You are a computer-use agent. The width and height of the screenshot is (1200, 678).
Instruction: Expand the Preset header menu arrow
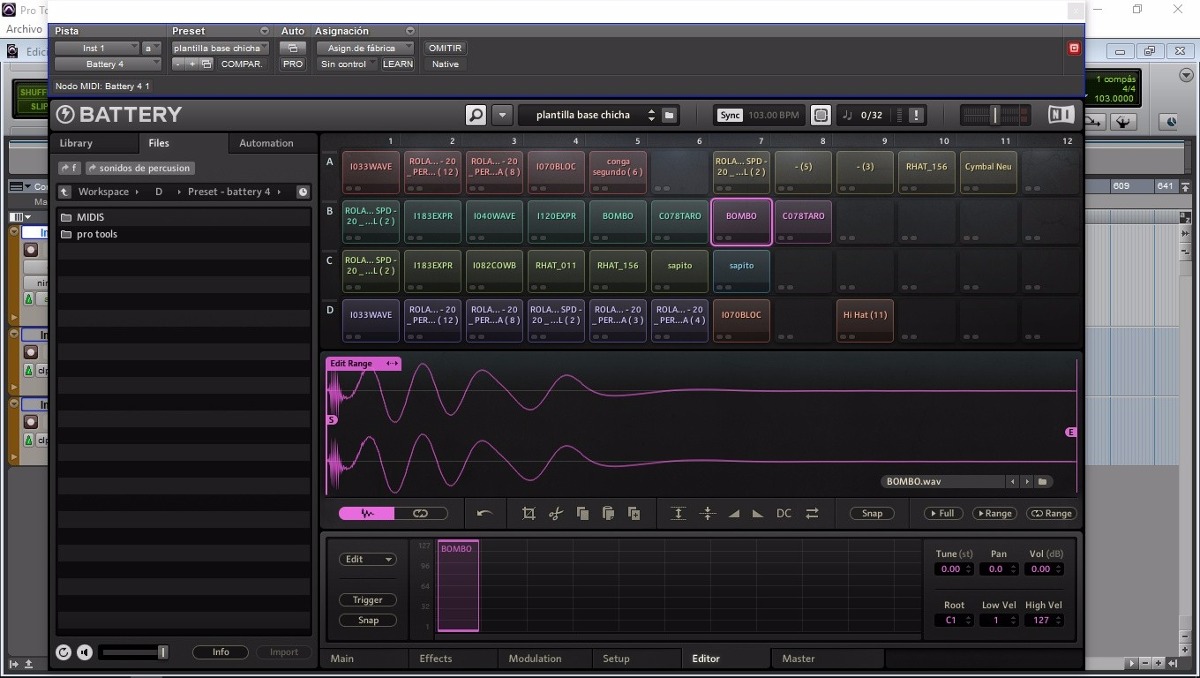265,31
